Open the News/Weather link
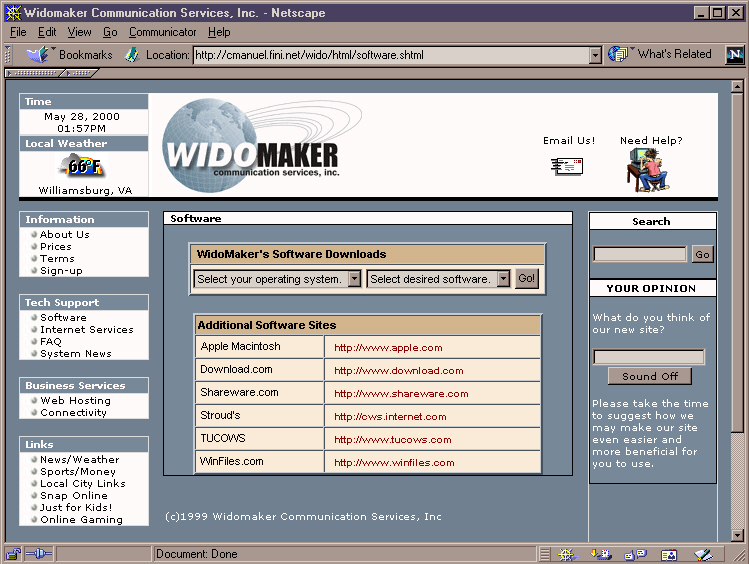749x564 pixels. (x=80, y=459)
